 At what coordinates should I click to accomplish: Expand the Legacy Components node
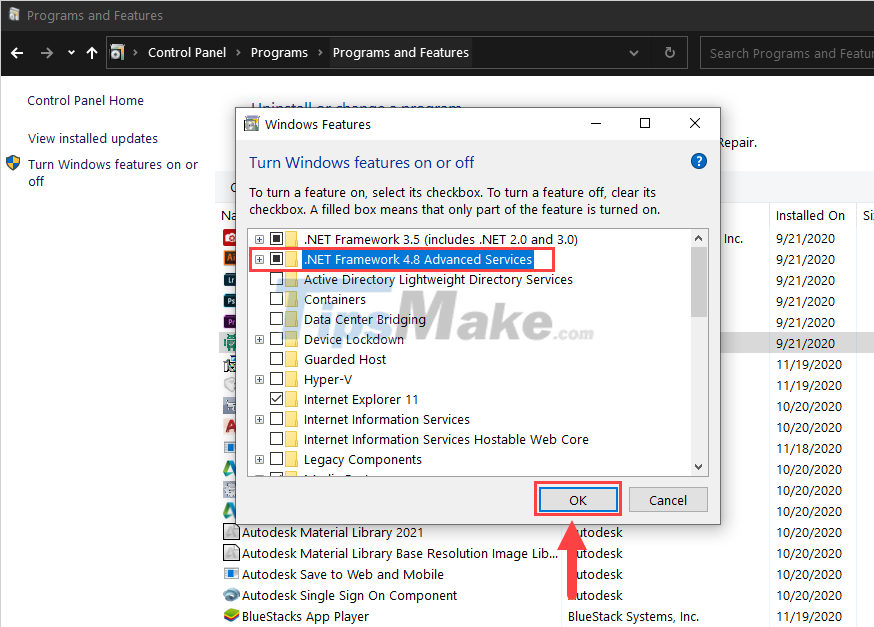[259, 459]
